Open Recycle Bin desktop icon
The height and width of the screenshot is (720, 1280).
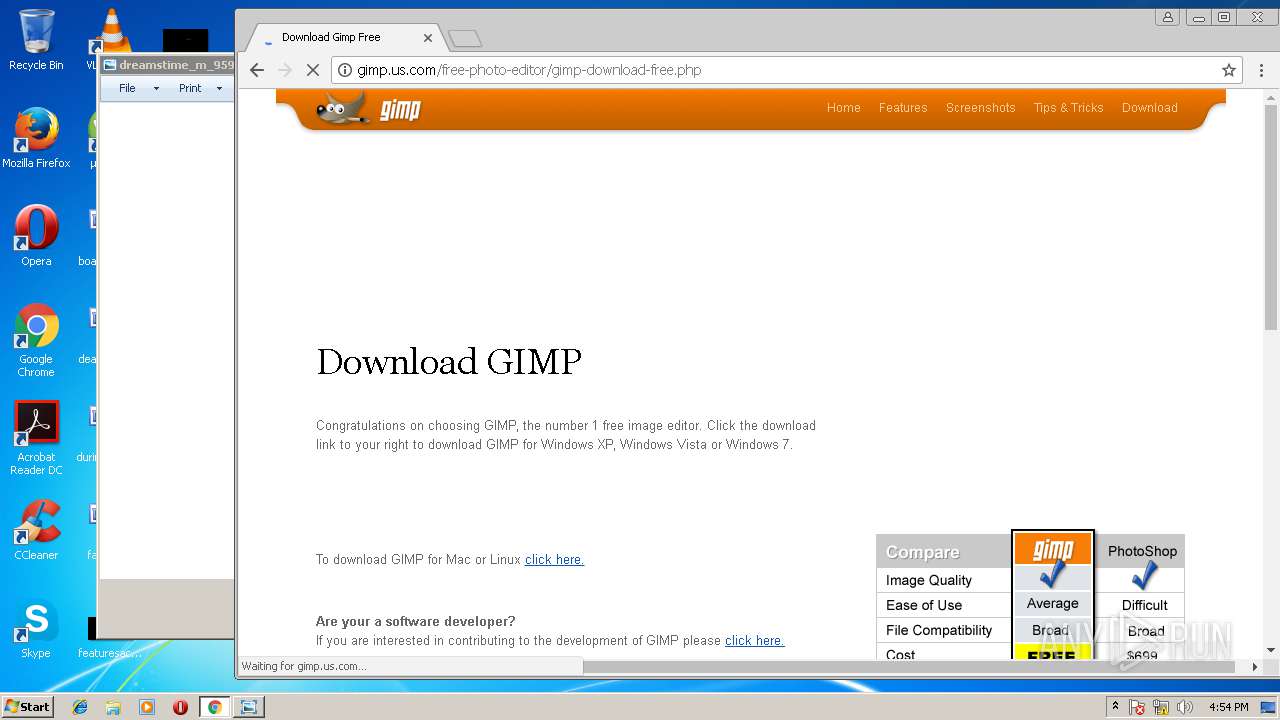pos(36,40)
